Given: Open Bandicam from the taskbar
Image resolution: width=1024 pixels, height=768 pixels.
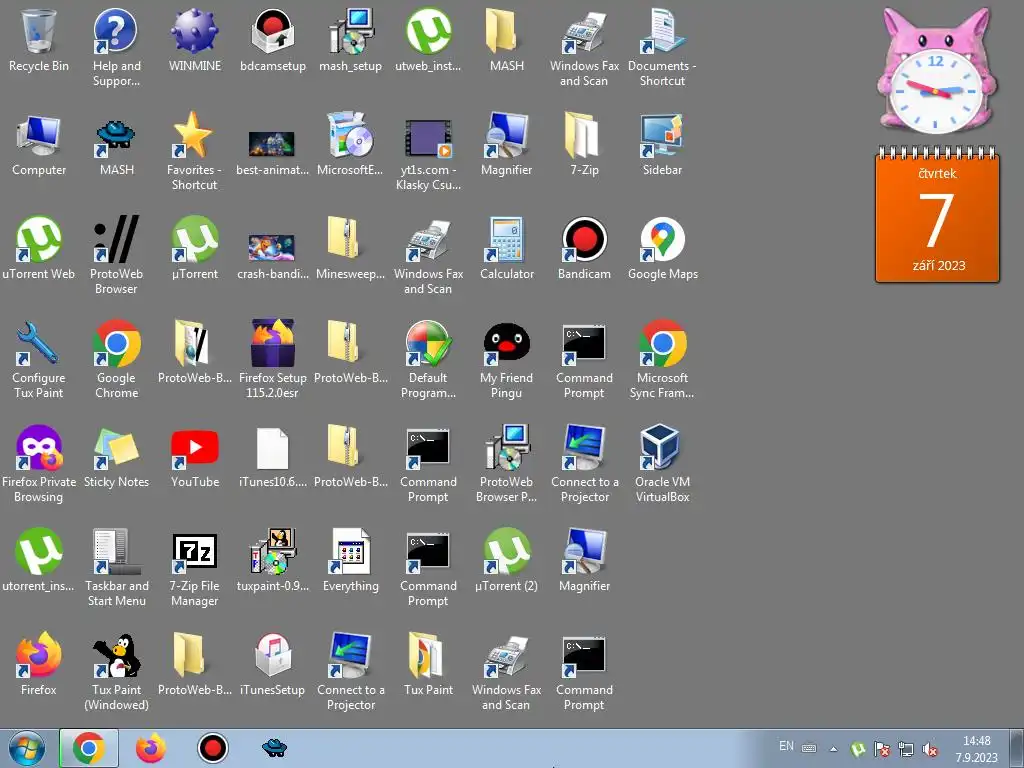Looking at the screenshot, I should click(213, 748).
